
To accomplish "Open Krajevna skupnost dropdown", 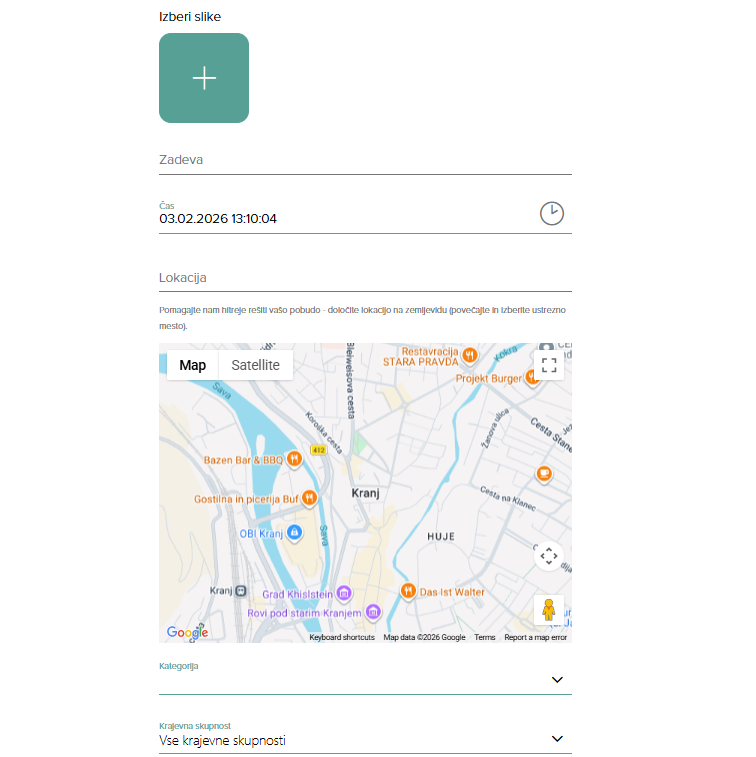I will pos(365,740).
